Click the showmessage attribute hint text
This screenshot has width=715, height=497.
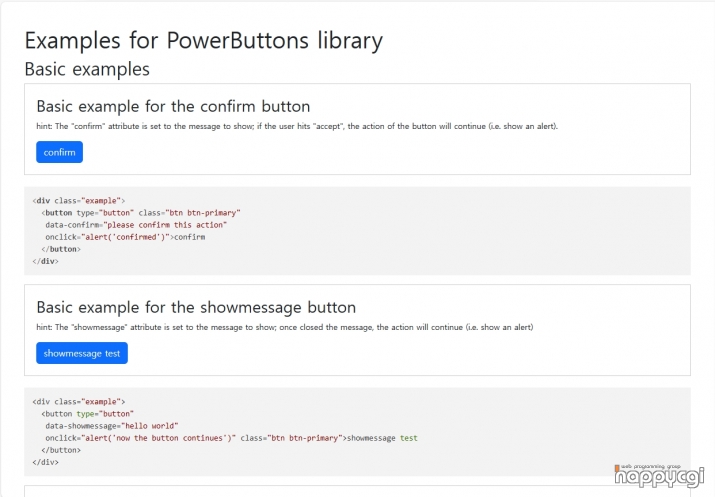pyautogui.click(x=285, y=327)
